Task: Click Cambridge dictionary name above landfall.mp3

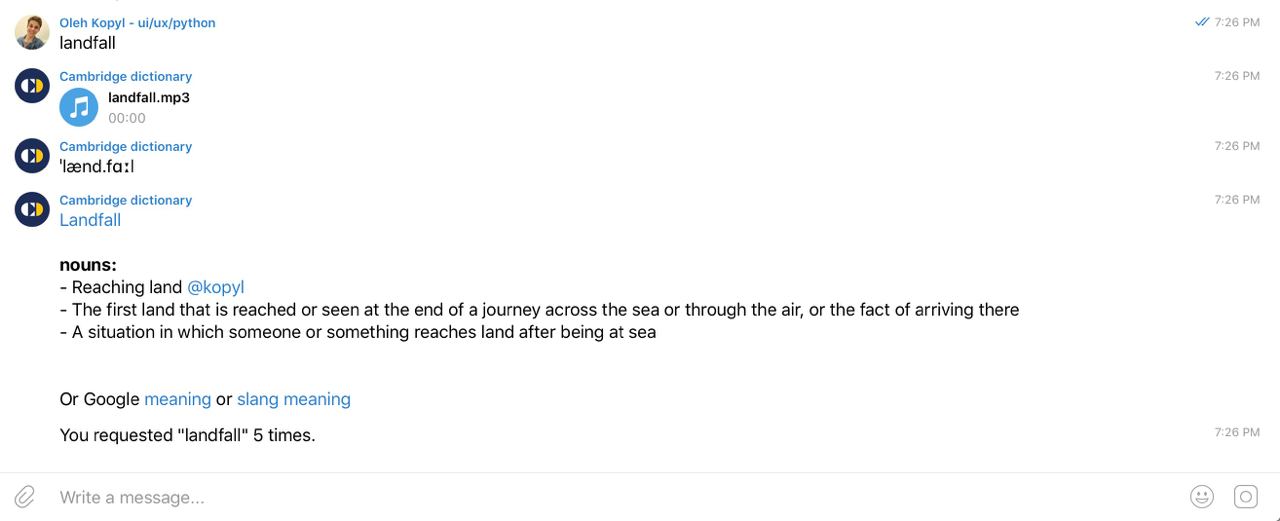Action: click(x=125, y=76)
